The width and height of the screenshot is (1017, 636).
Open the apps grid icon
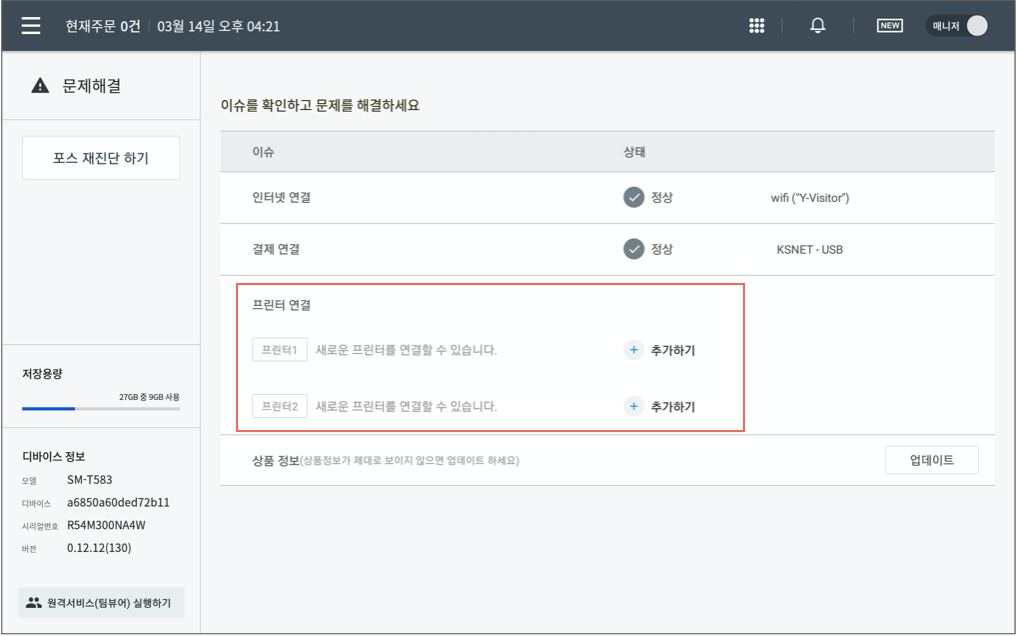point(756,26)
